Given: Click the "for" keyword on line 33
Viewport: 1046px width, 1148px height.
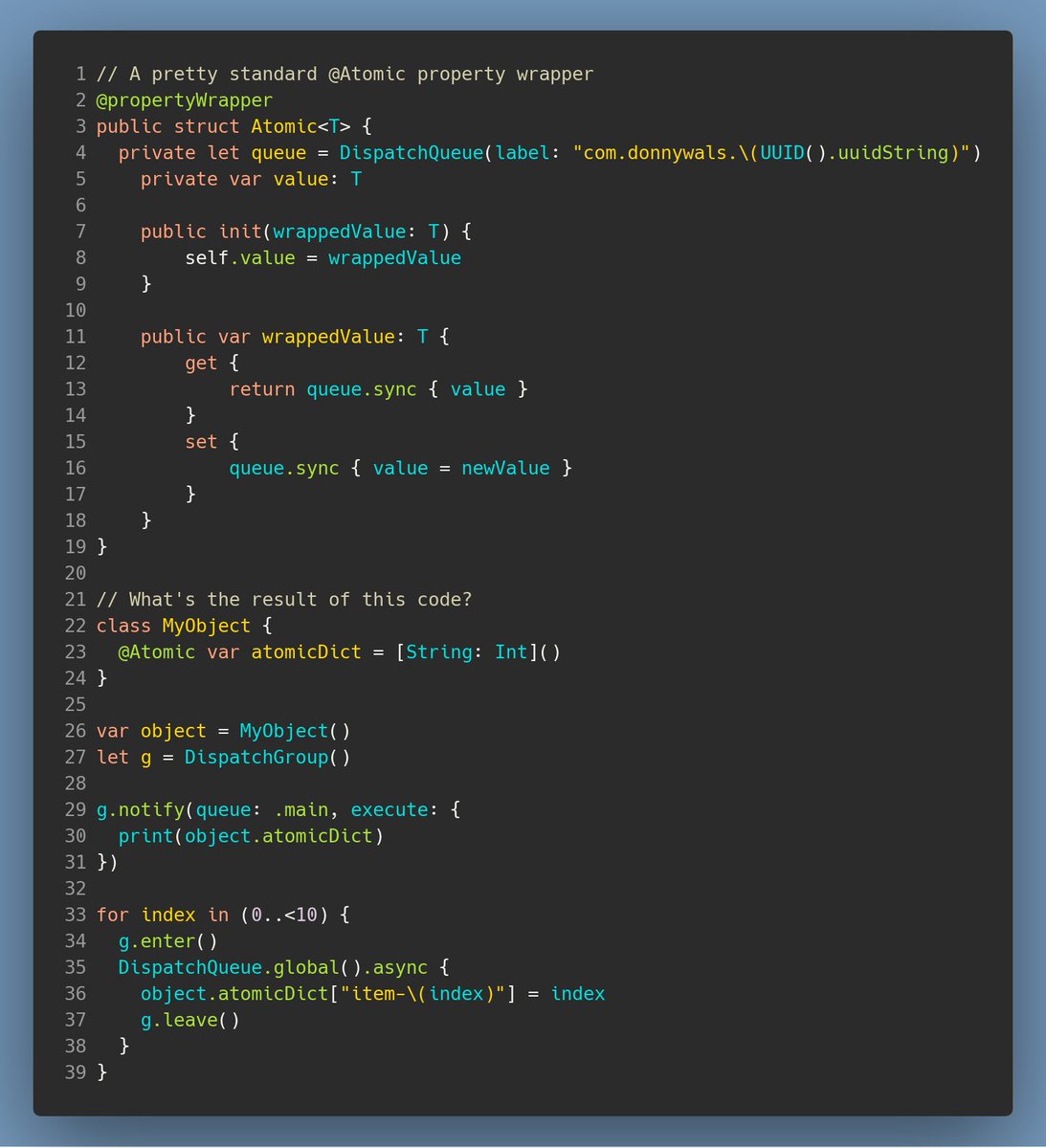Looking at the screenshot, I should click(x=113, y=916).
